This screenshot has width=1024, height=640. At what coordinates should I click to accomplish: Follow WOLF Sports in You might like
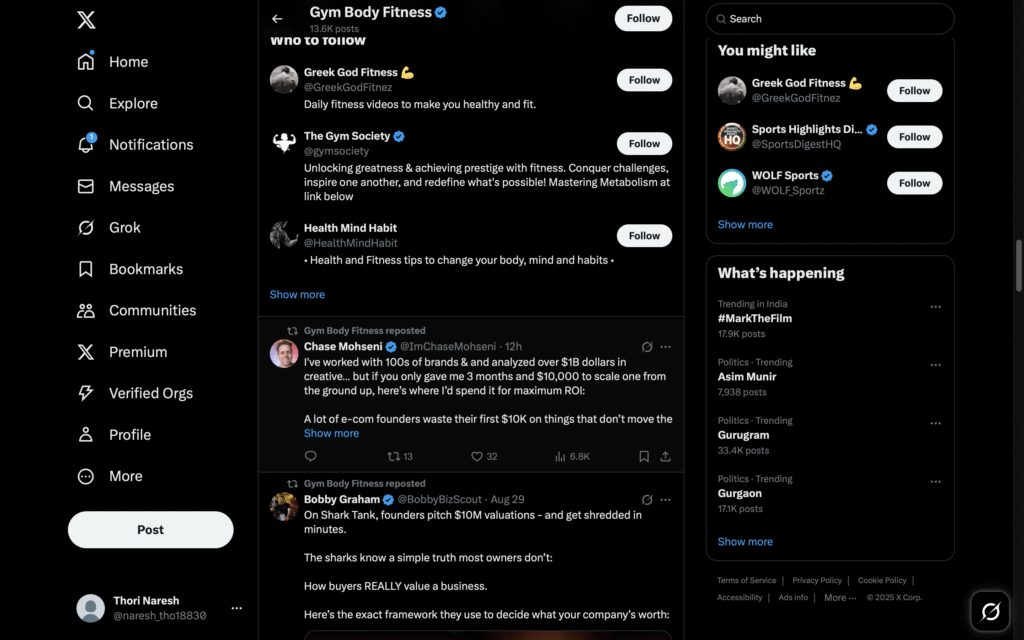914,183
